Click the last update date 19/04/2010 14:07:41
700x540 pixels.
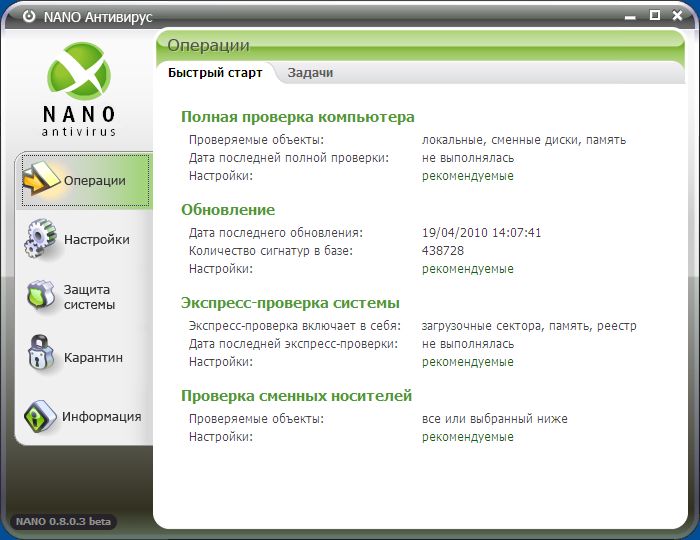point(481,233)
